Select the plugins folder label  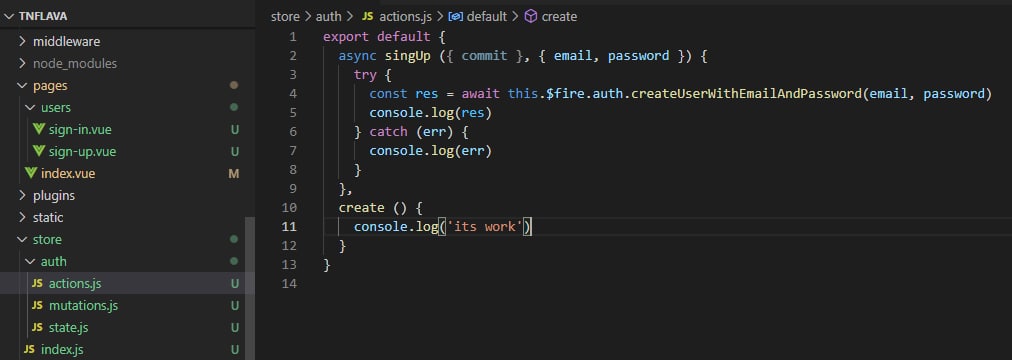[x=54, y=195]
